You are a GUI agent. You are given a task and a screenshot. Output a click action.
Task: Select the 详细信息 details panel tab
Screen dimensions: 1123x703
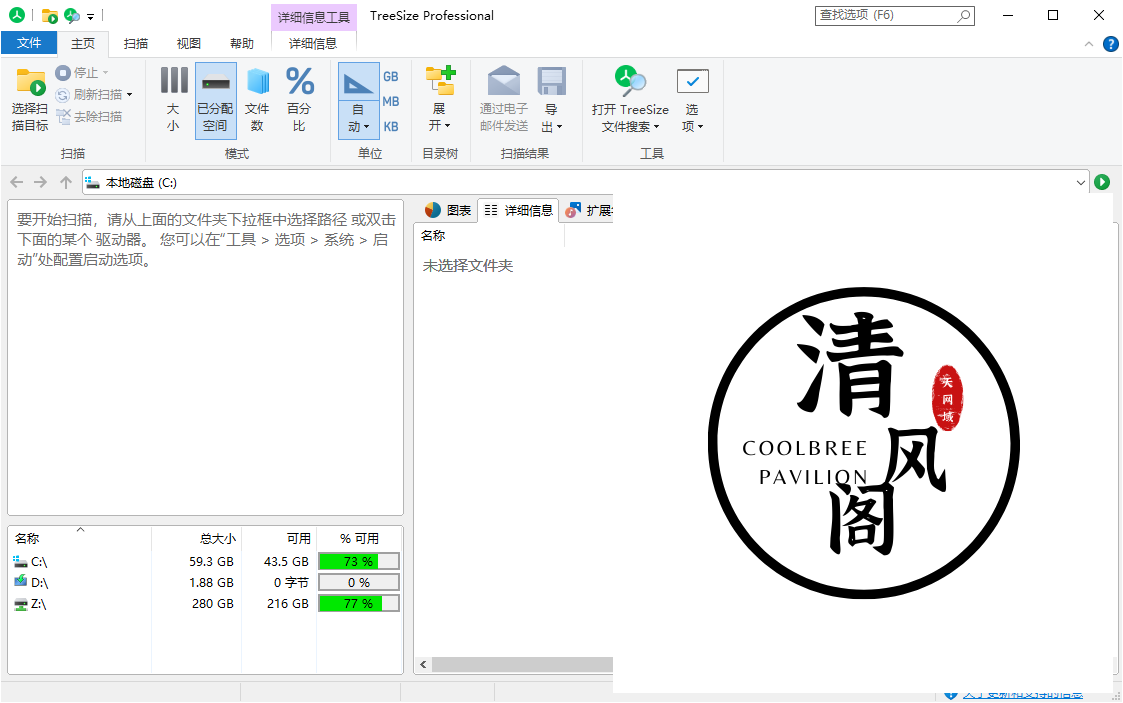point(519,210)
